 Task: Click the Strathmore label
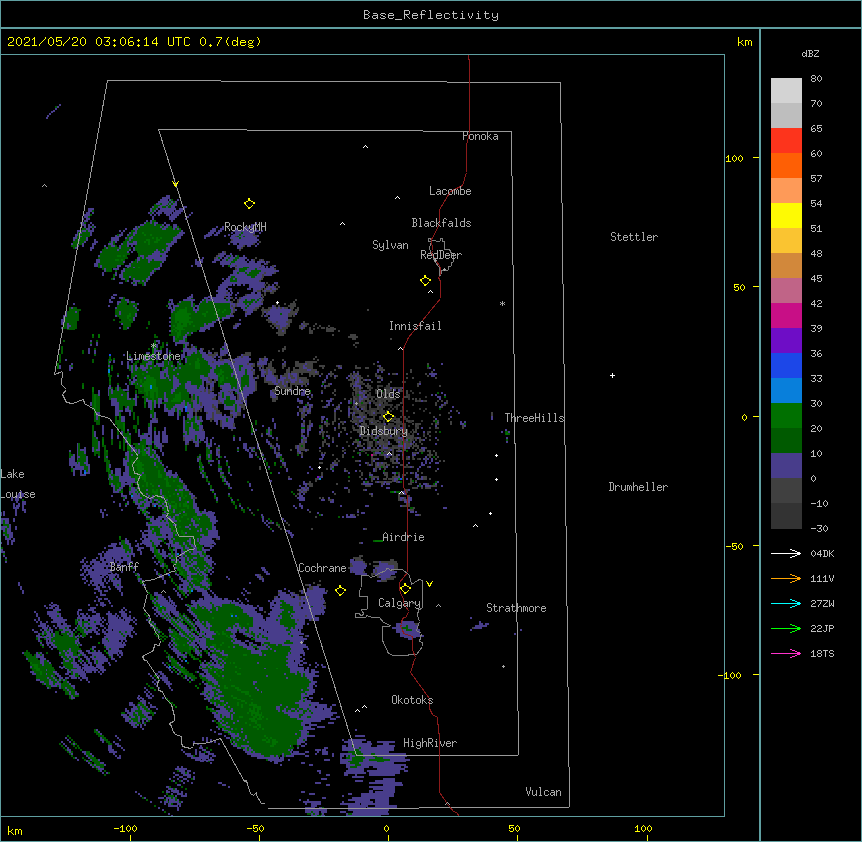[516, 608]
